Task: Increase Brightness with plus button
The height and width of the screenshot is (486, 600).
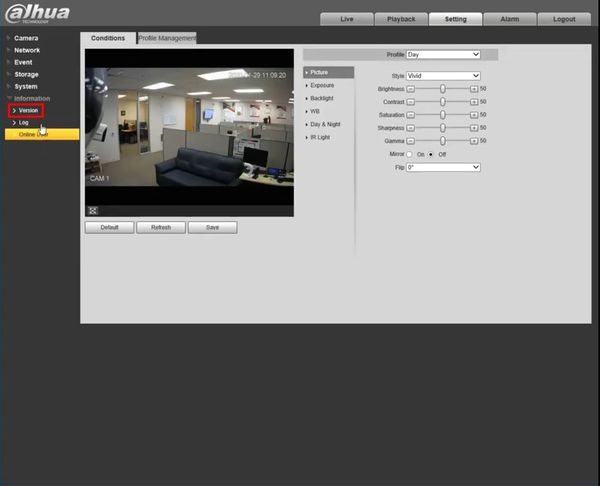Action: click(474, 89)
